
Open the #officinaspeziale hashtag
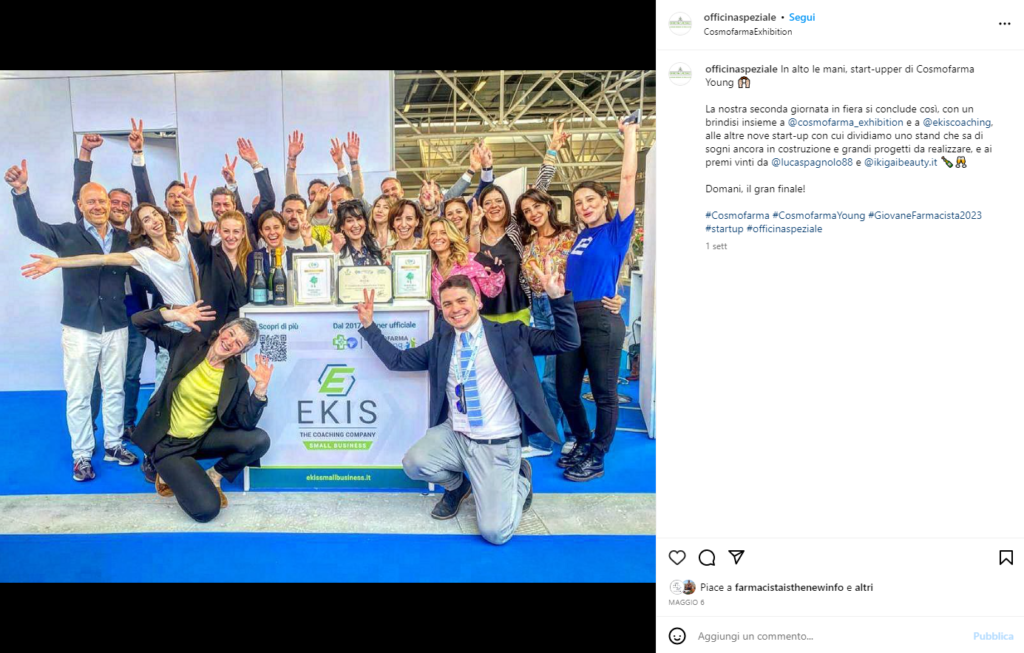[x=784, y=229]
